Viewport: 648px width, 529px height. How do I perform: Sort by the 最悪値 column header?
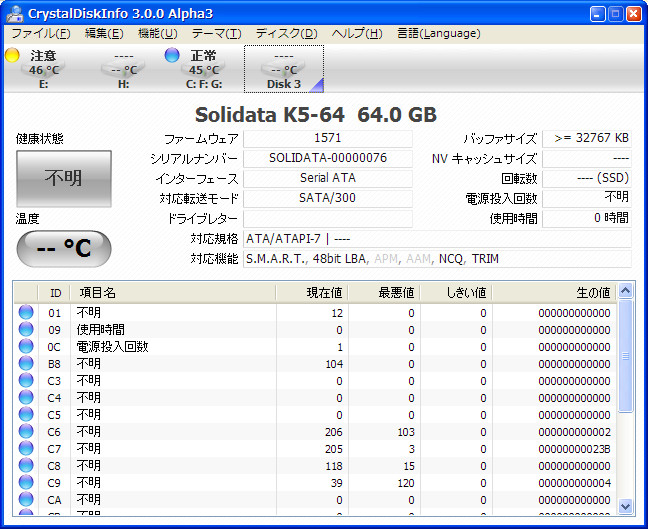[x=384, y=293]
